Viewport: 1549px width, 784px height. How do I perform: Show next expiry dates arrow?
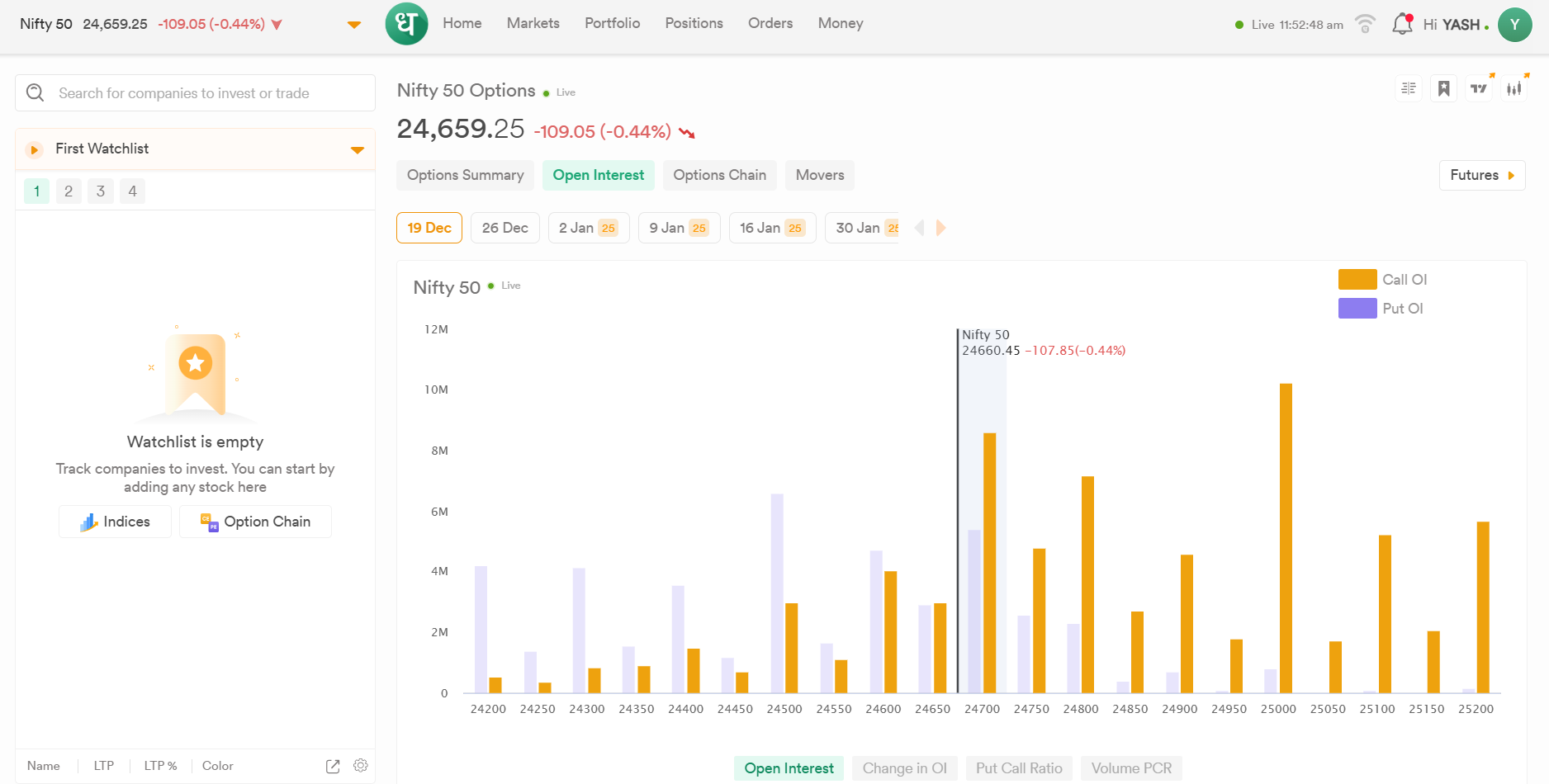(940, 228)
